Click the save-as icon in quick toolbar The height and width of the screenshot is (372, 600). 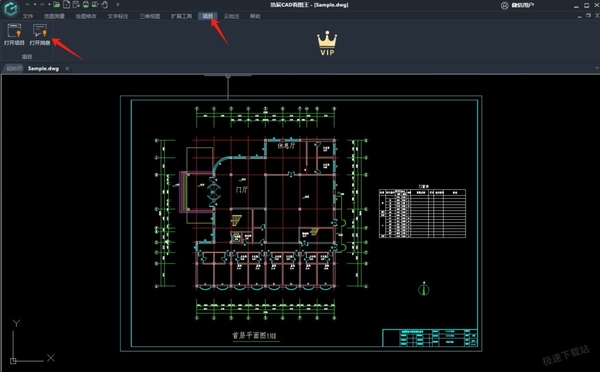[76, 5]
